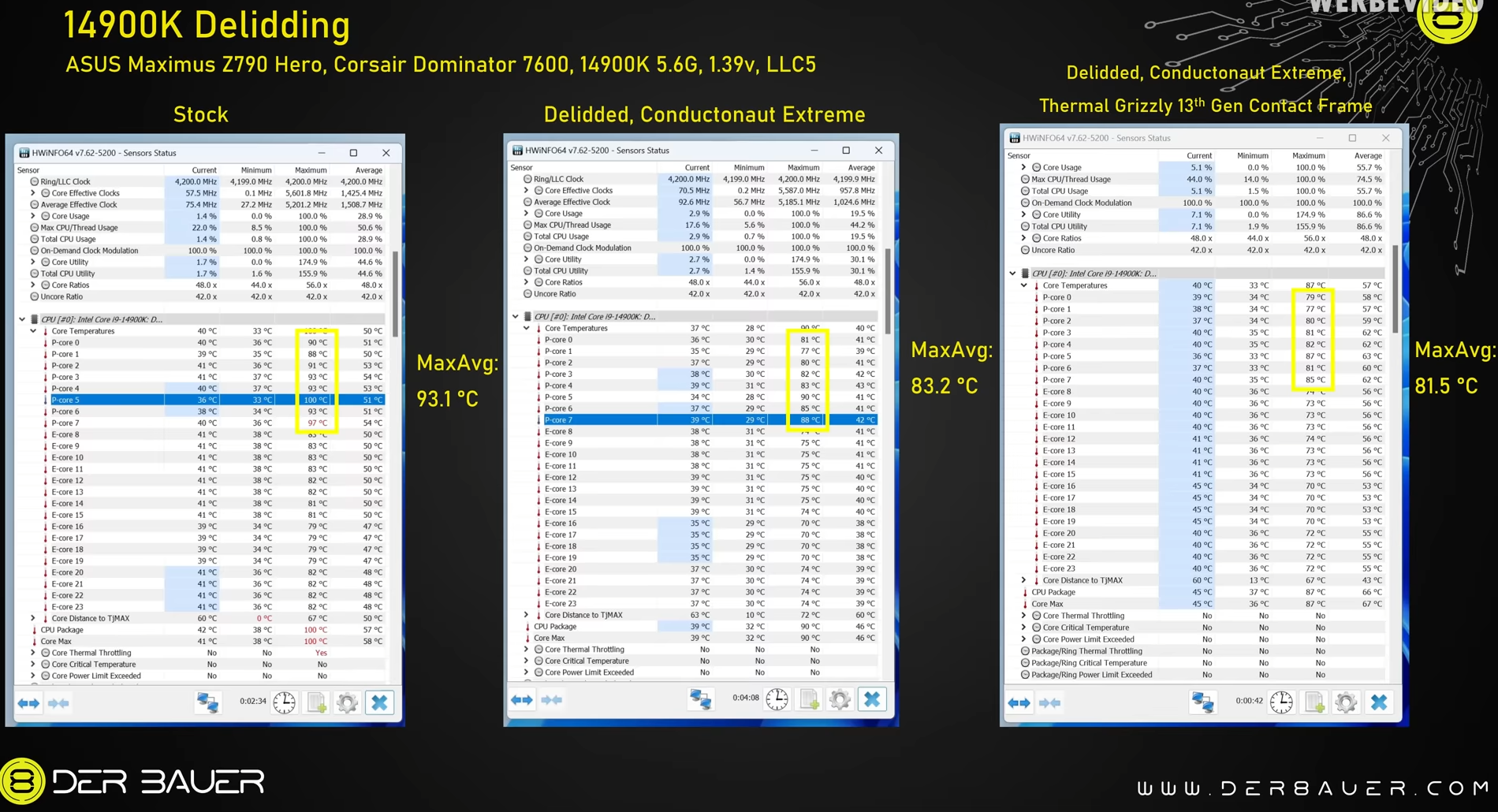Reset clock icon in Delidded Conductonaut window
This screenshot has height=812, width=1498.
777,699
